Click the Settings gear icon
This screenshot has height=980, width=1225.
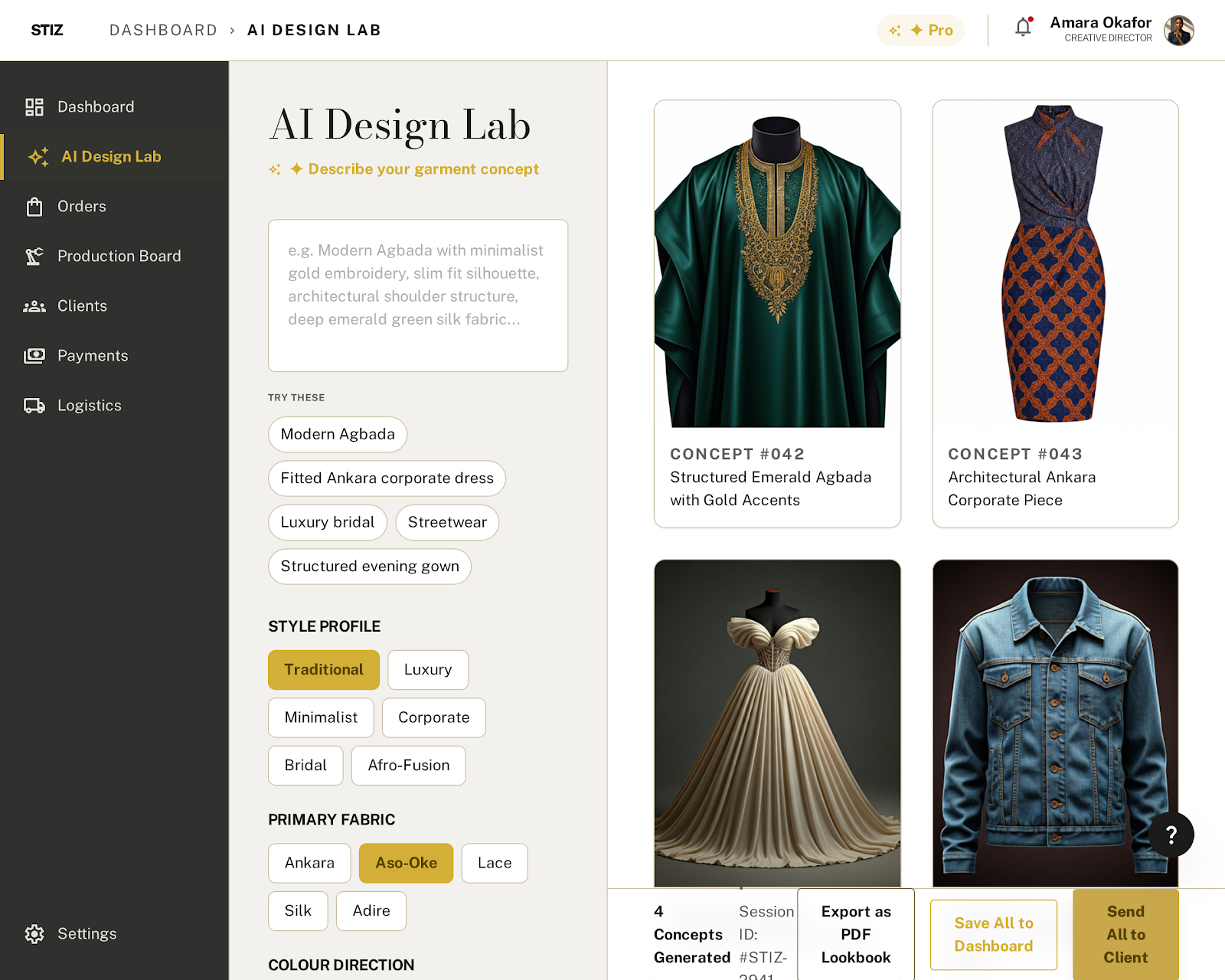pyautogui.click(x=34, y=934)
